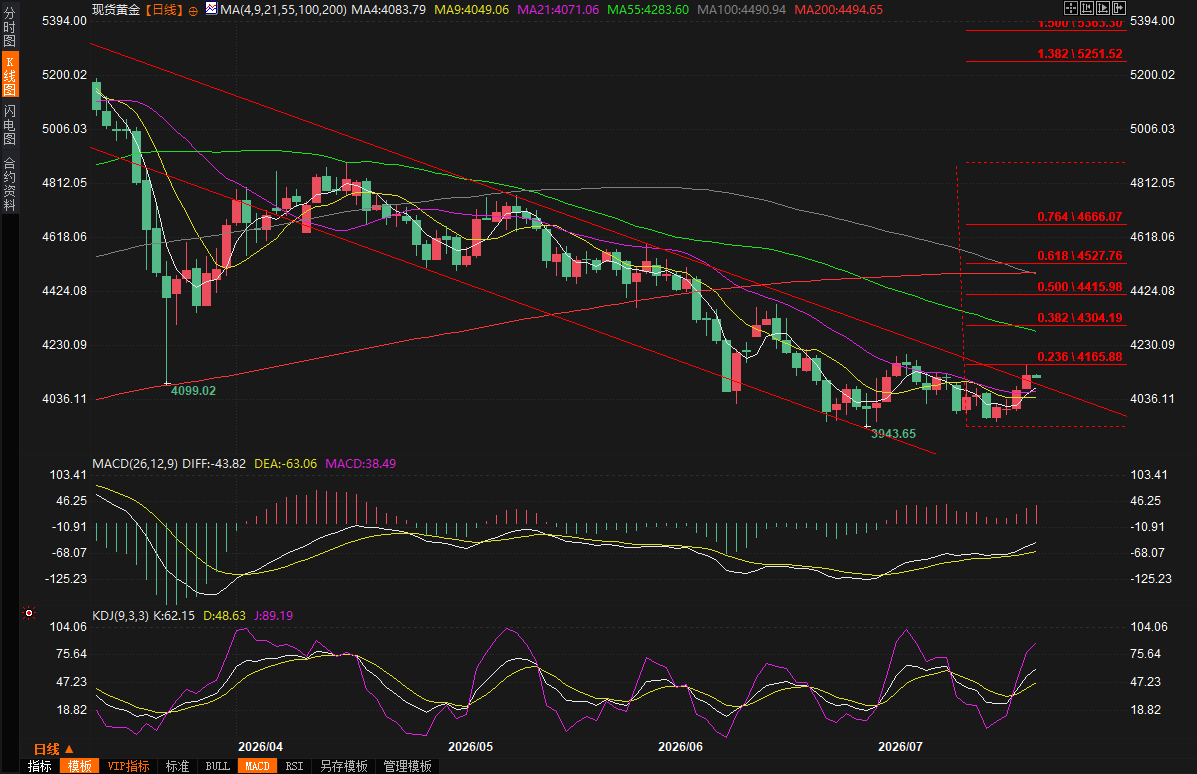Click the chart play-forward axis icon
This screenshot has width=1197, height=774.
pyautogui.click(x=1103, y=8)
